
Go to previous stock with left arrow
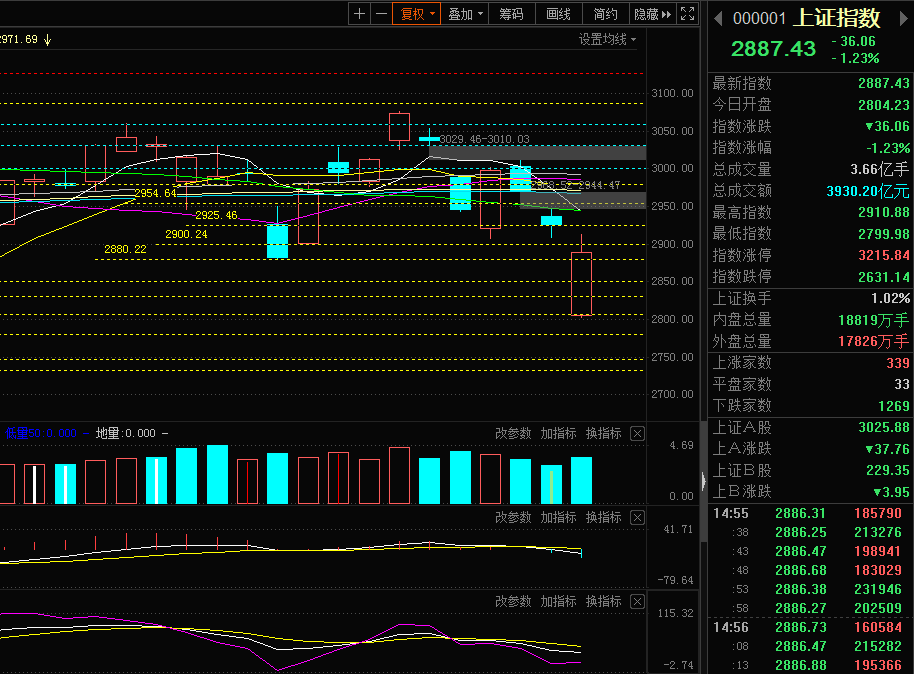[x=718, y=19]
